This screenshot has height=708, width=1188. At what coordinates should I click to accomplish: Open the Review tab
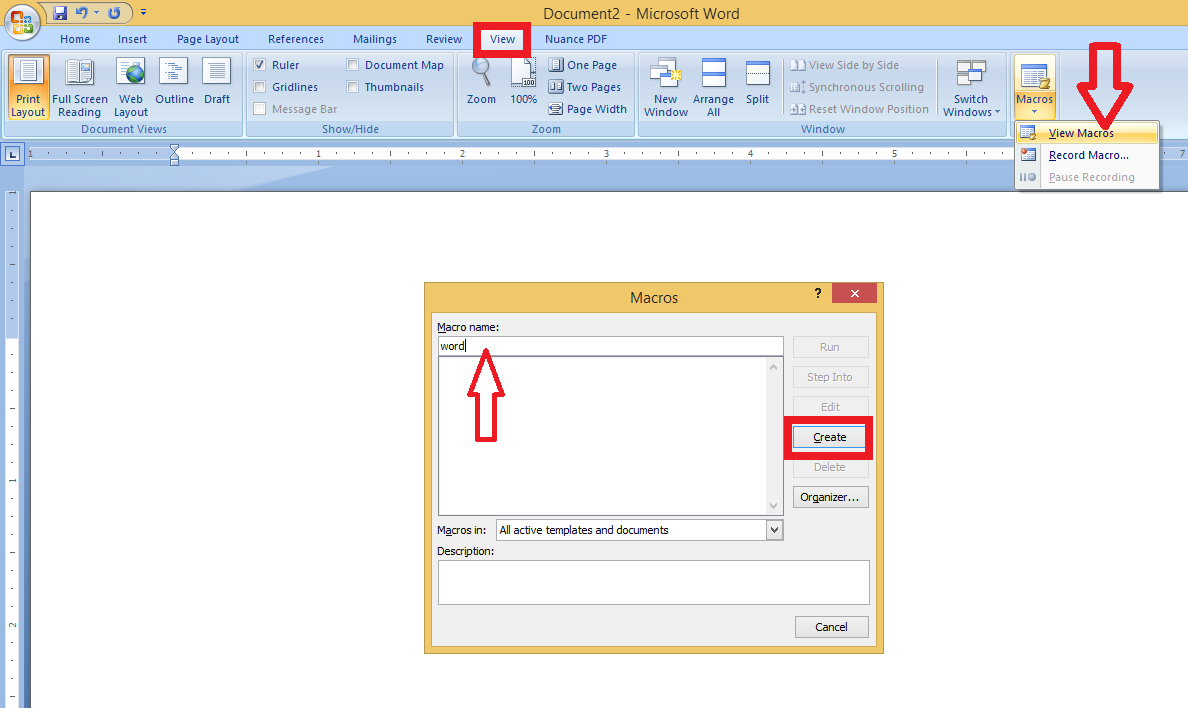[x=444, y=39]
